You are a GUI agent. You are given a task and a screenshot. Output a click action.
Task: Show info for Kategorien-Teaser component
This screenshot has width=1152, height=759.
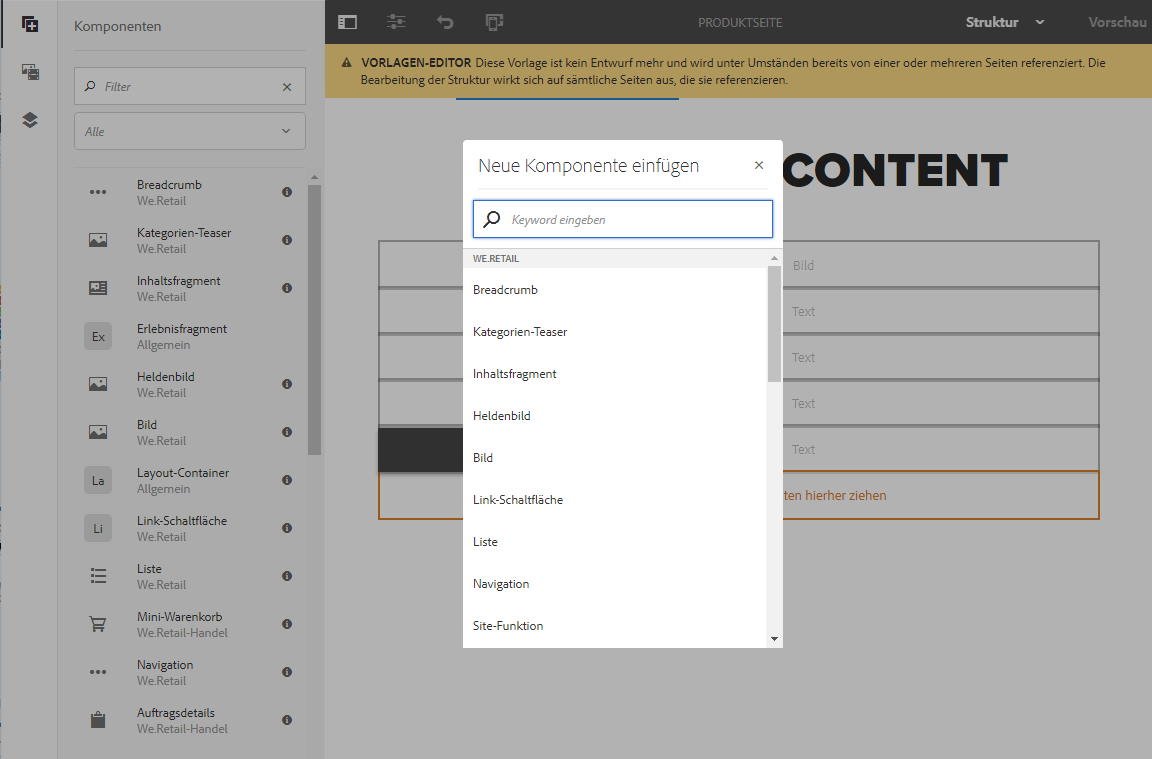(287, 240)
